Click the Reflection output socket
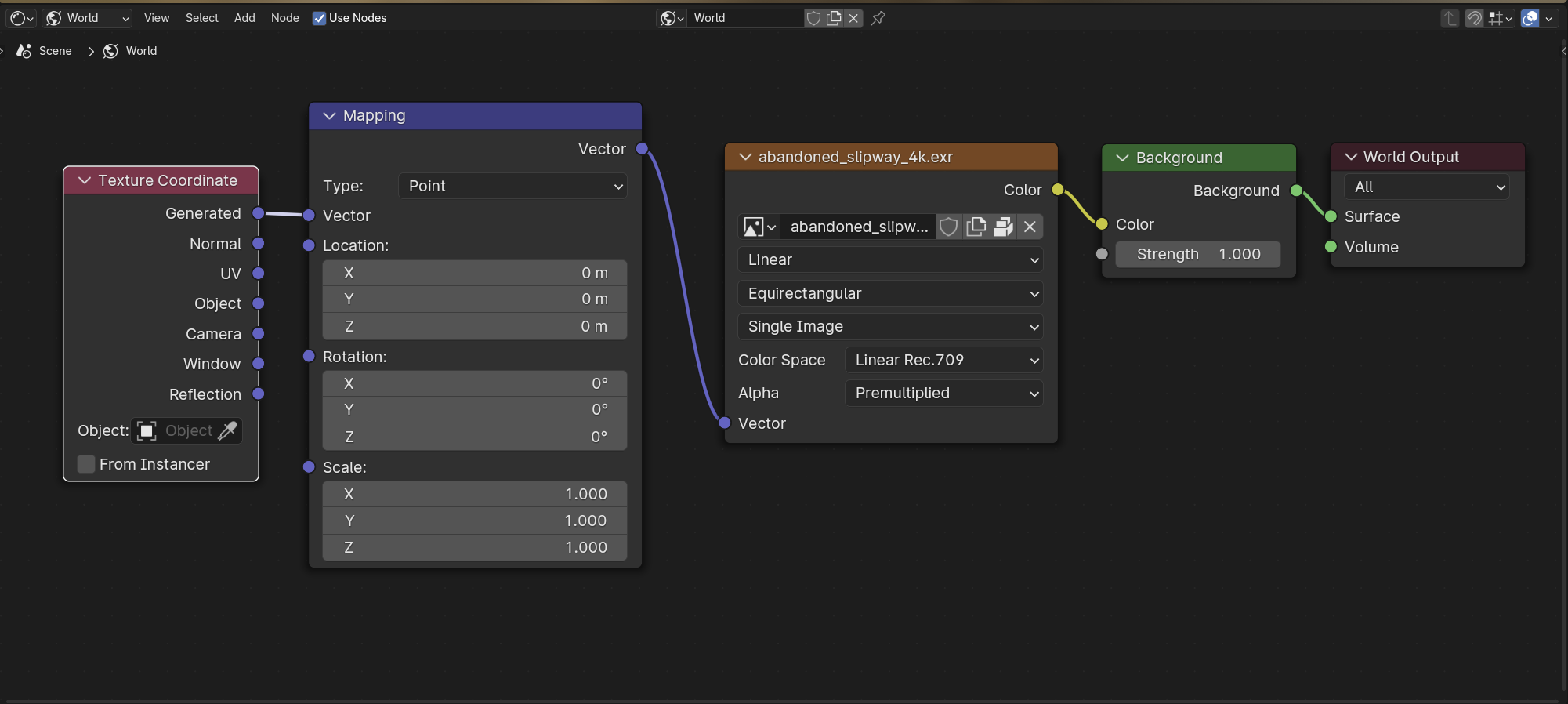Image resolution: width=1568 pixels, height=704 pixels. coord(258,394)
